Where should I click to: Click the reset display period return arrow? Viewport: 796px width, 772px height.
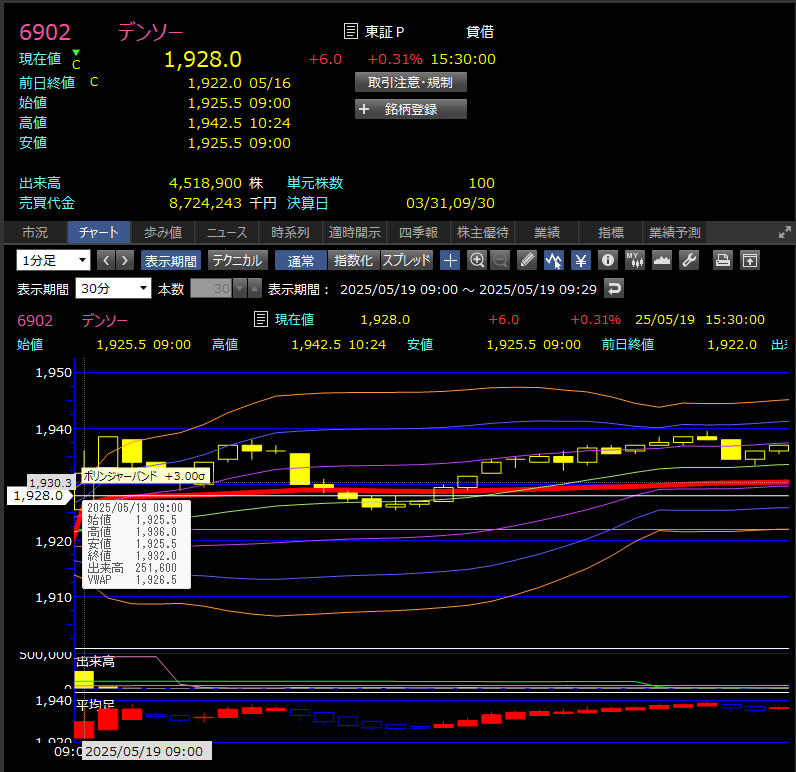[x=614, y=289]
